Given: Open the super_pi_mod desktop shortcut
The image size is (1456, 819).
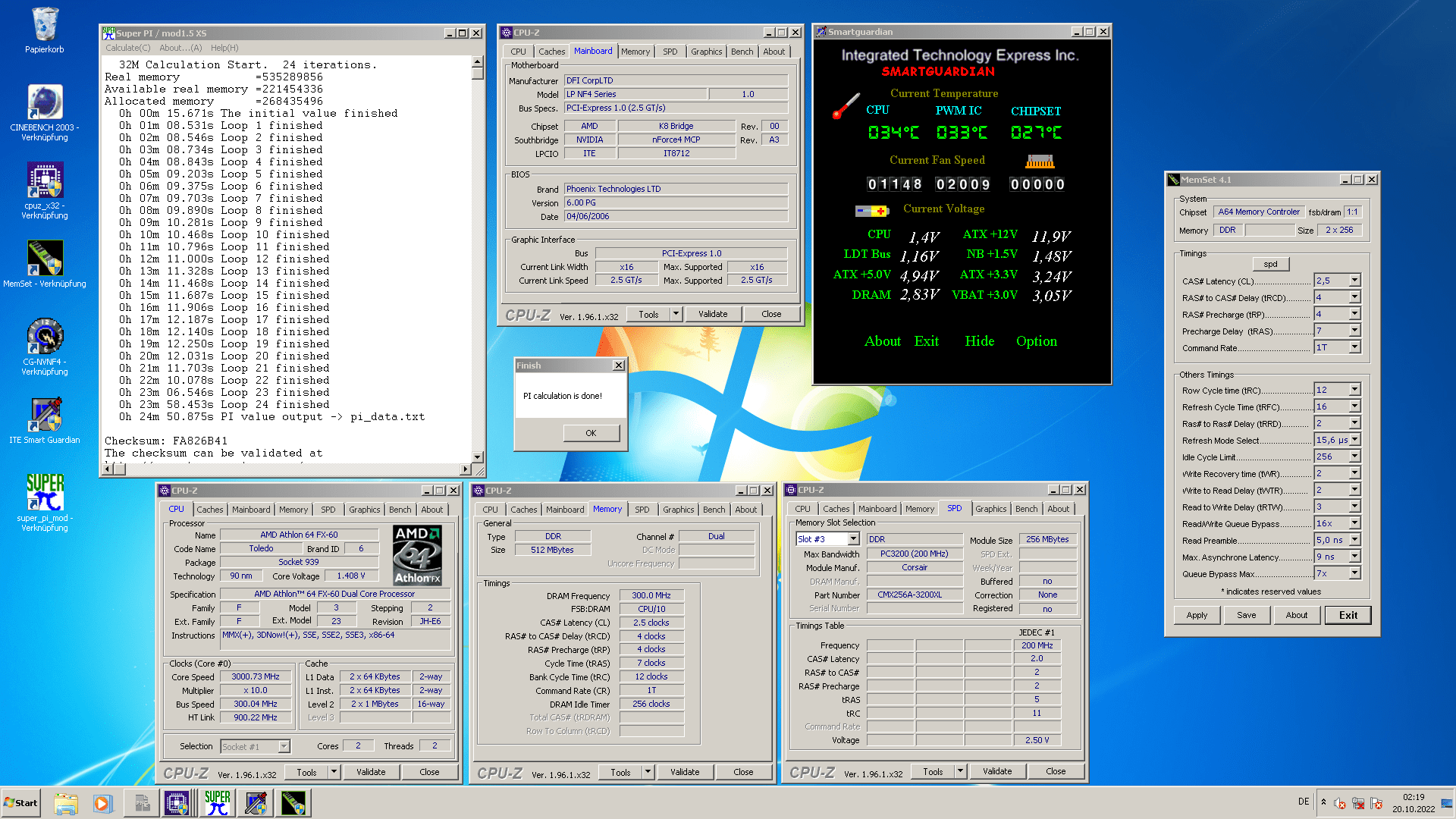Looking at the screenshot, I should 44,502.
